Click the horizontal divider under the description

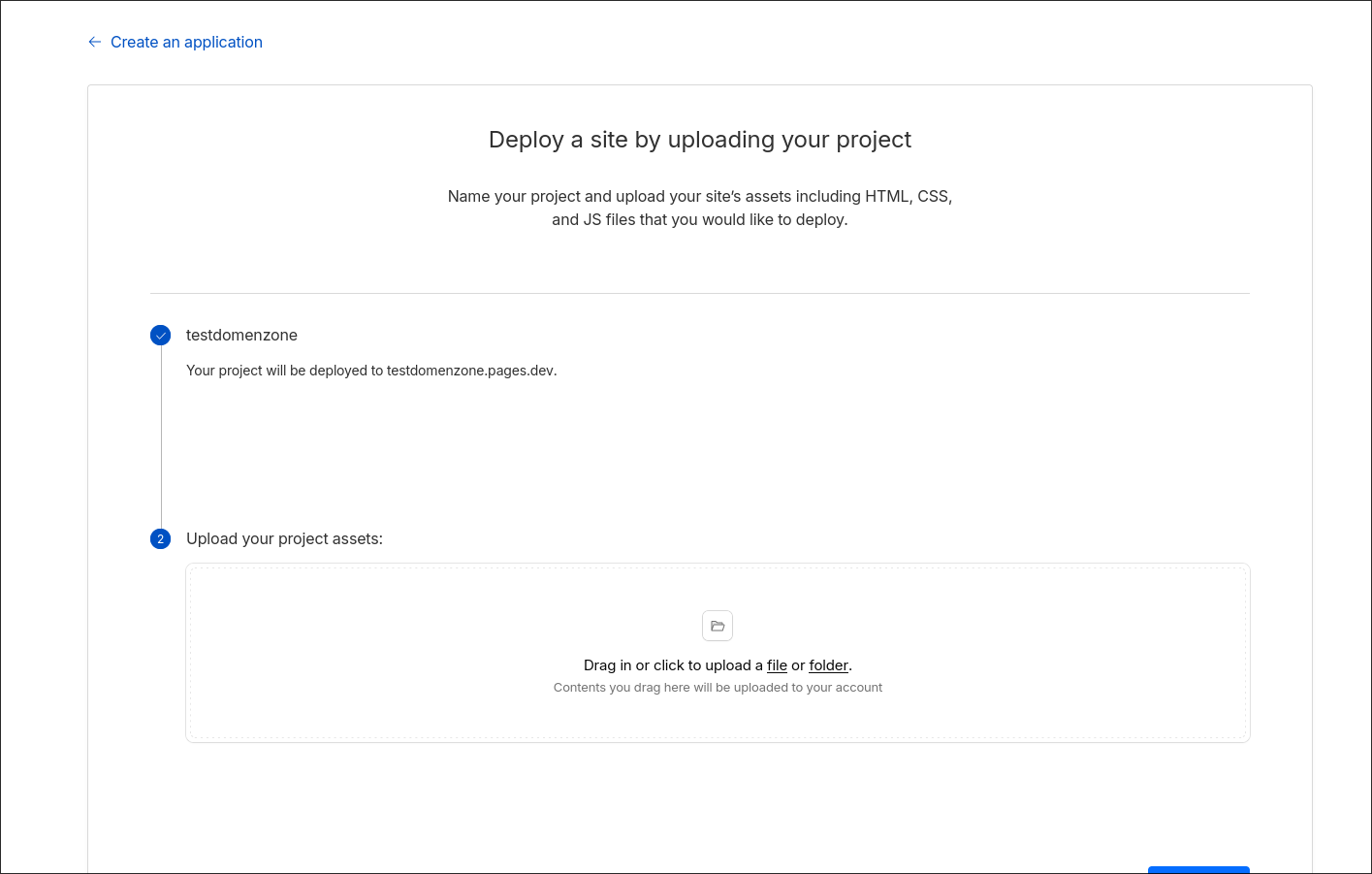click(x=699, y=293)
